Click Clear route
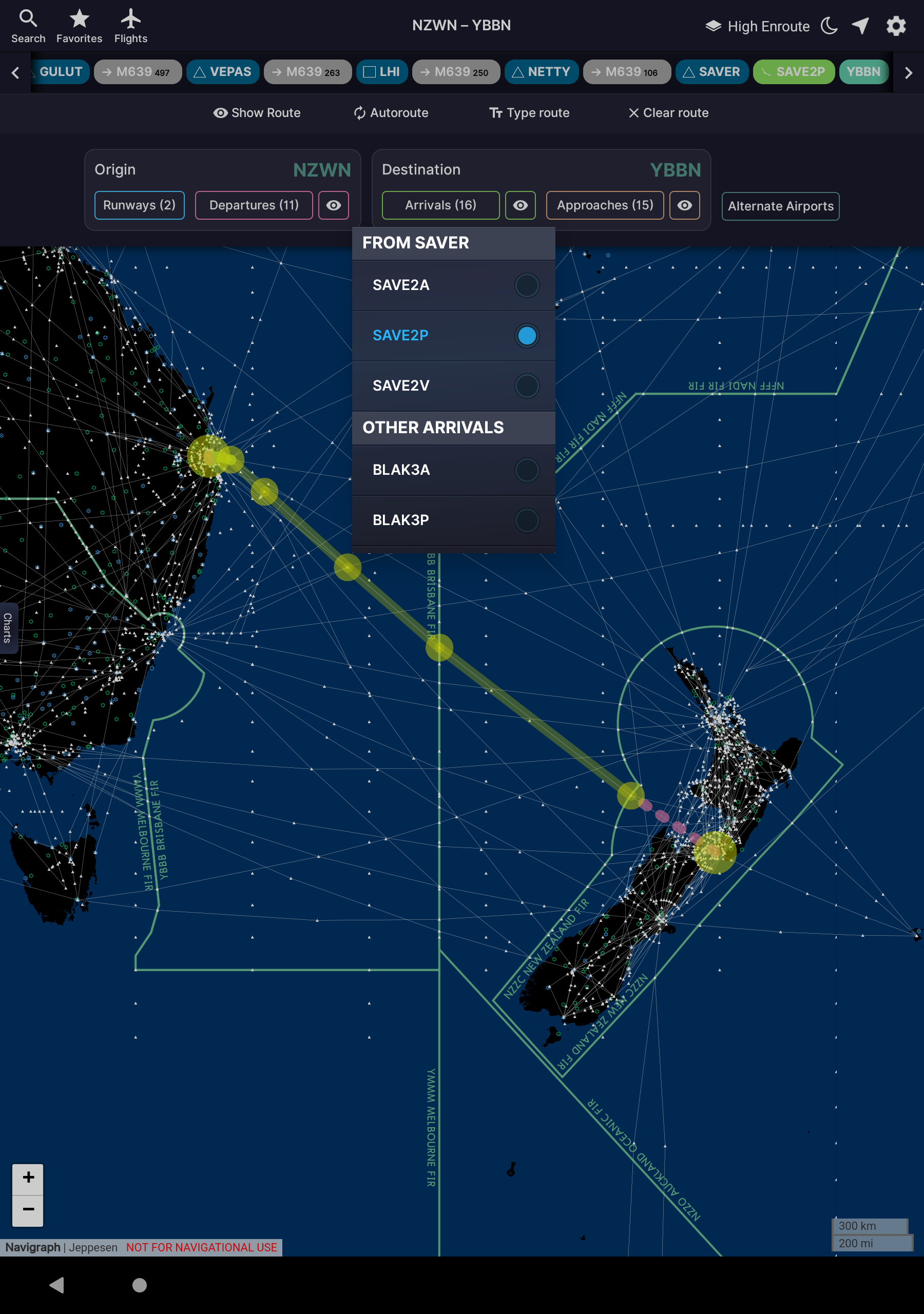This screenshot has width=924, height=1314. (x=668, y=113)
